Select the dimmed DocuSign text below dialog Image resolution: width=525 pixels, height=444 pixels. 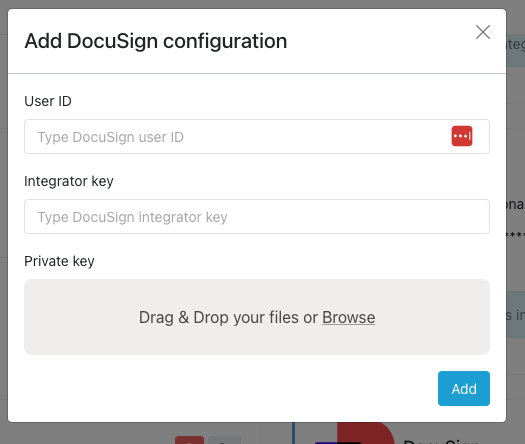(x=440, y=441)
